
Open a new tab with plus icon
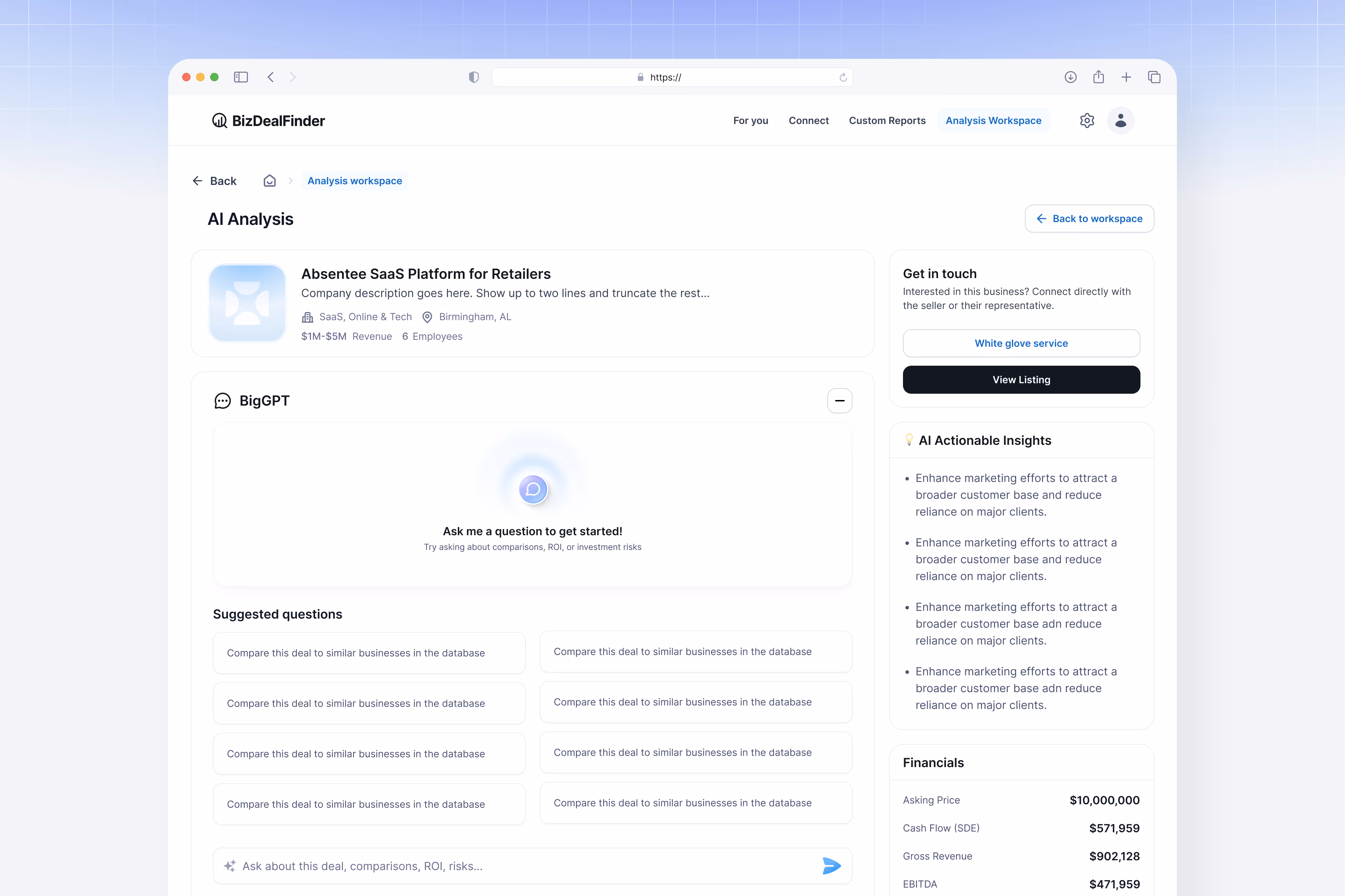1126,77
